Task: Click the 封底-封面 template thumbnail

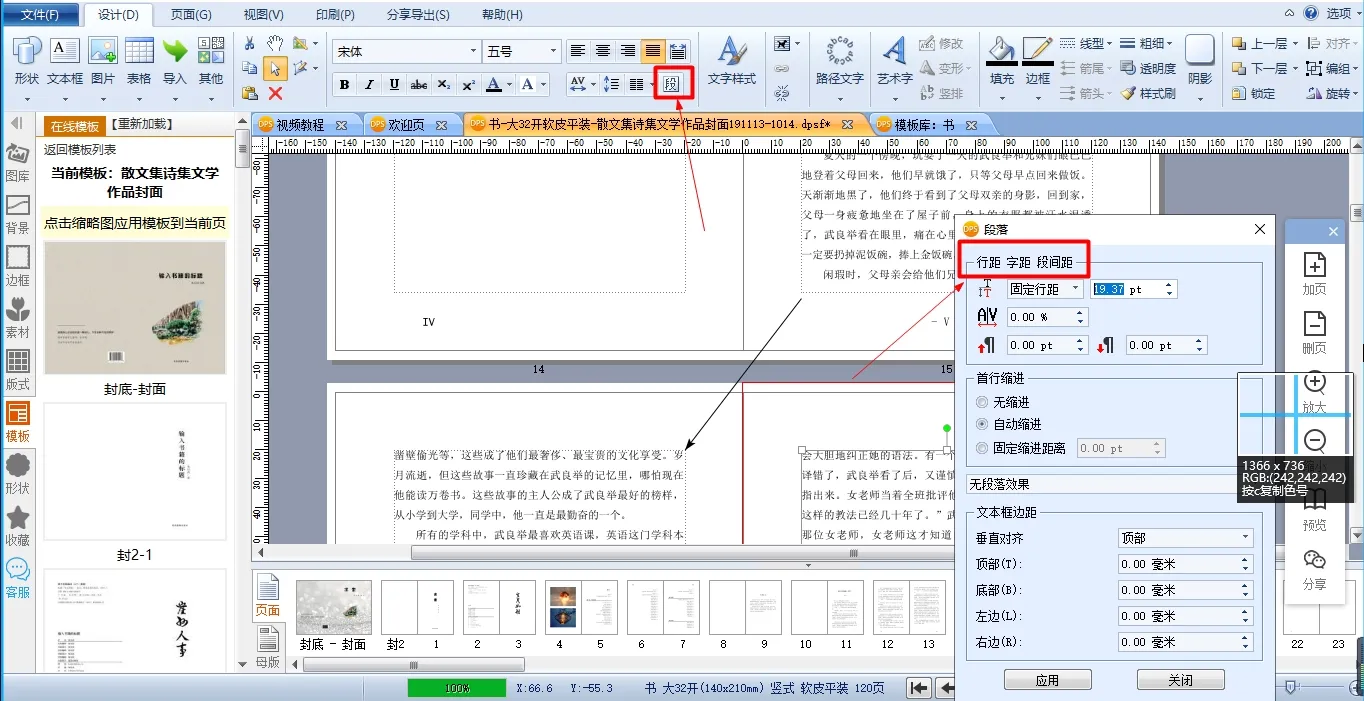Action: 135,308
